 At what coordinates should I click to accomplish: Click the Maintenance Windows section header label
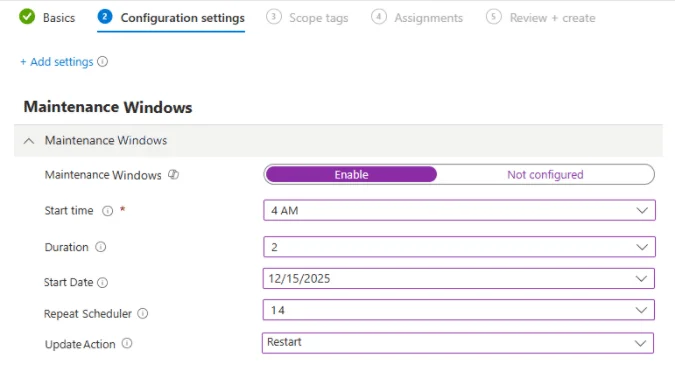click(x=106, y=140)
